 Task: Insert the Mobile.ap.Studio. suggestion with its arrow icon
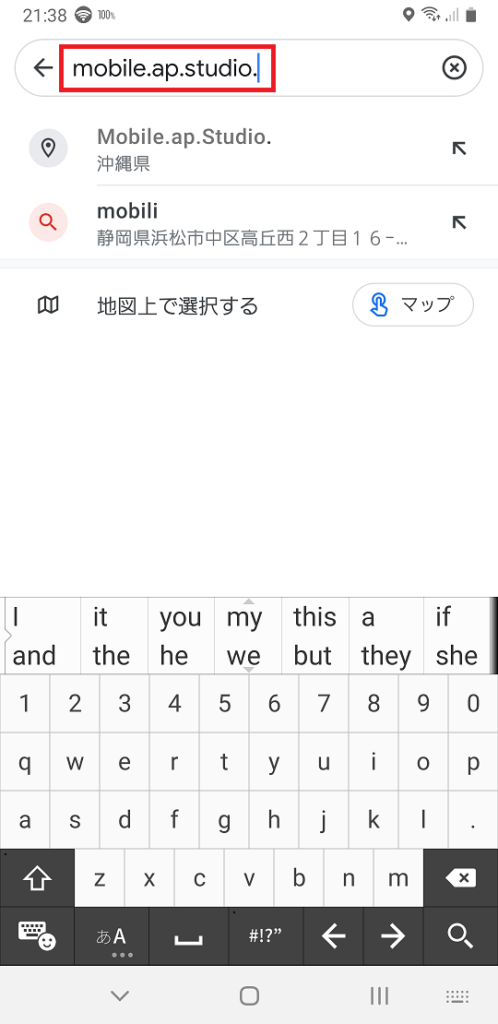(459, 149)
